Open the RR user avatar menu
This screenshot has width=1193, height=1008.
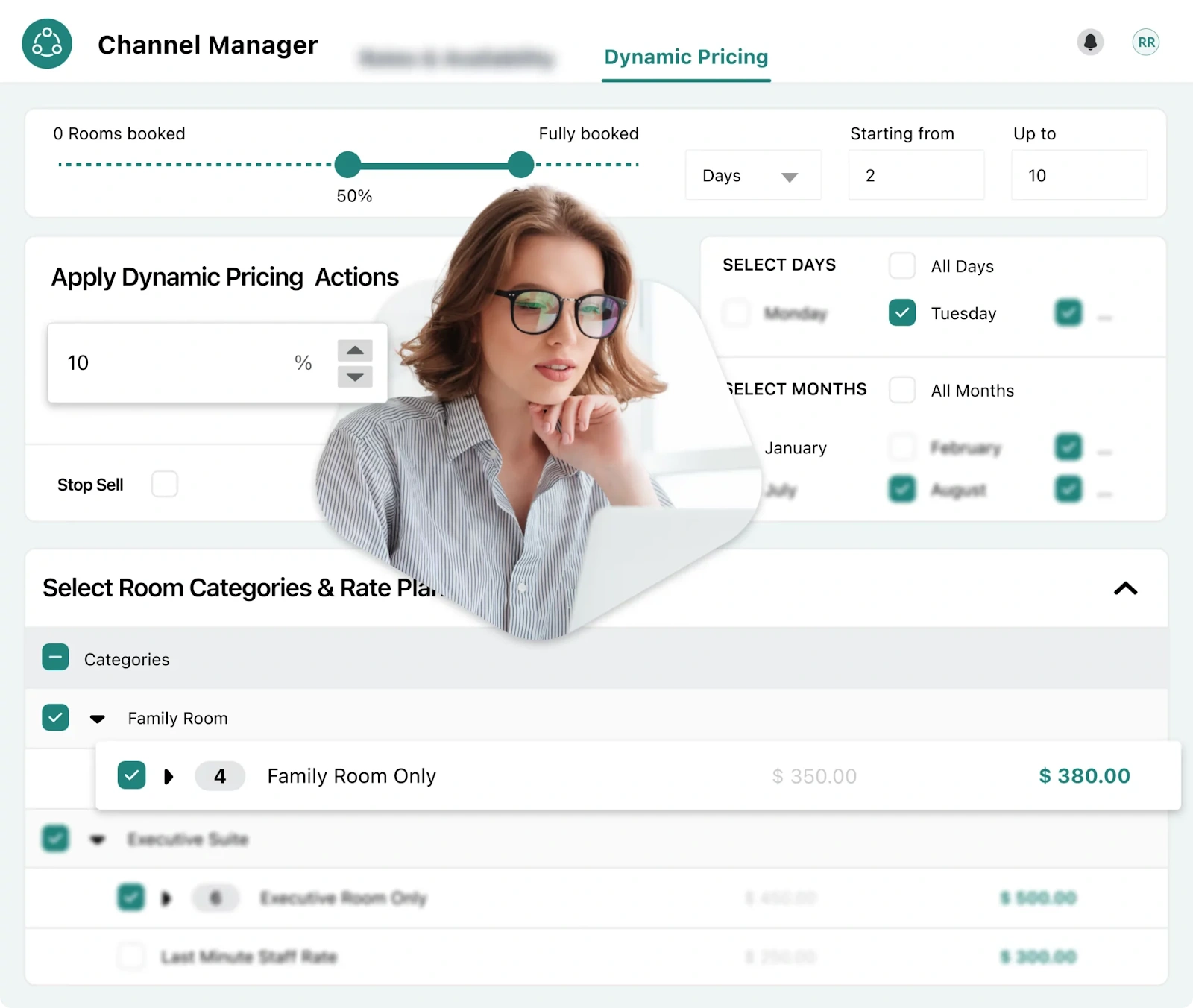point(1146,42)
